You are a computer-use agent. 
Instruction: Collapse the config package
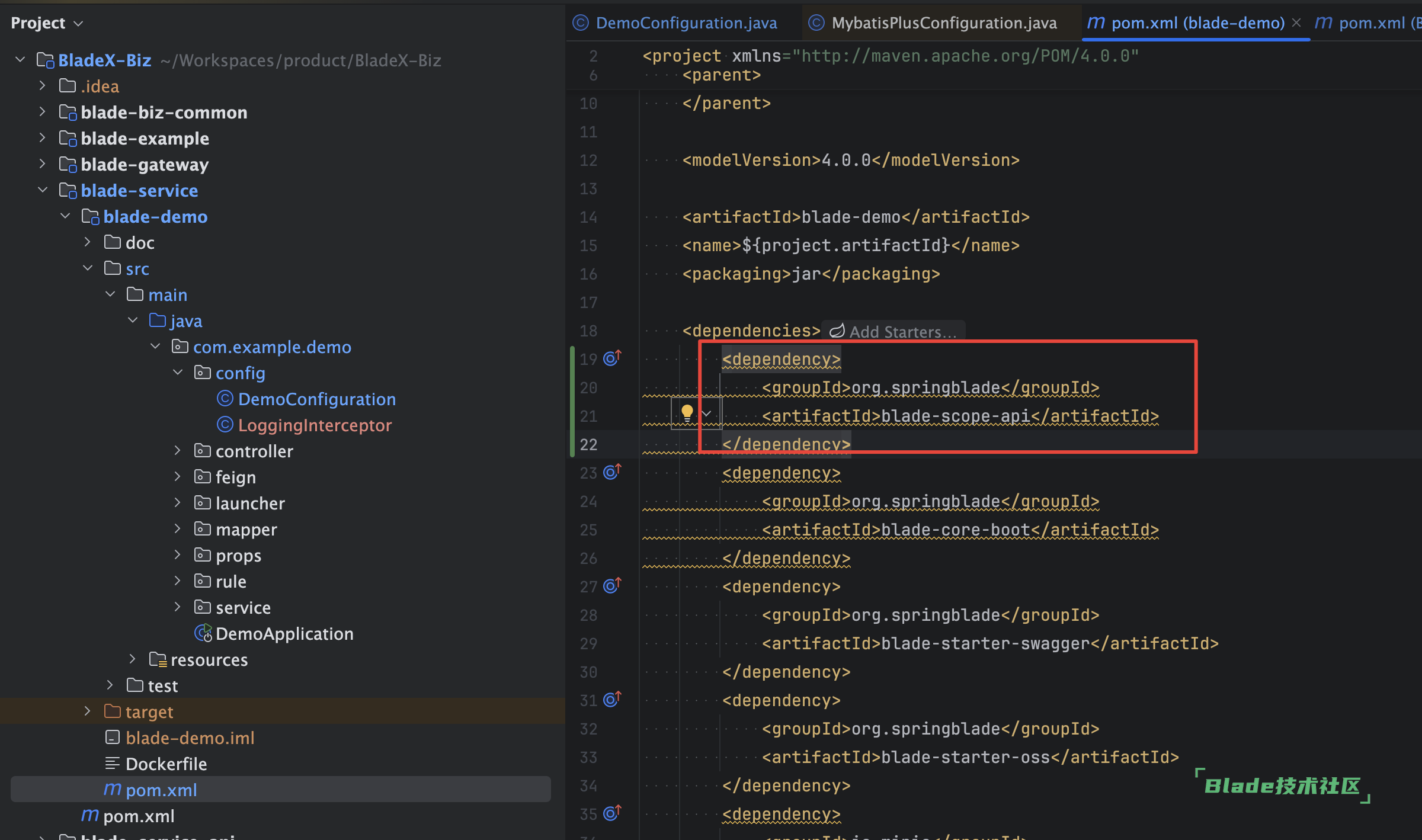[x=178, y=373]
